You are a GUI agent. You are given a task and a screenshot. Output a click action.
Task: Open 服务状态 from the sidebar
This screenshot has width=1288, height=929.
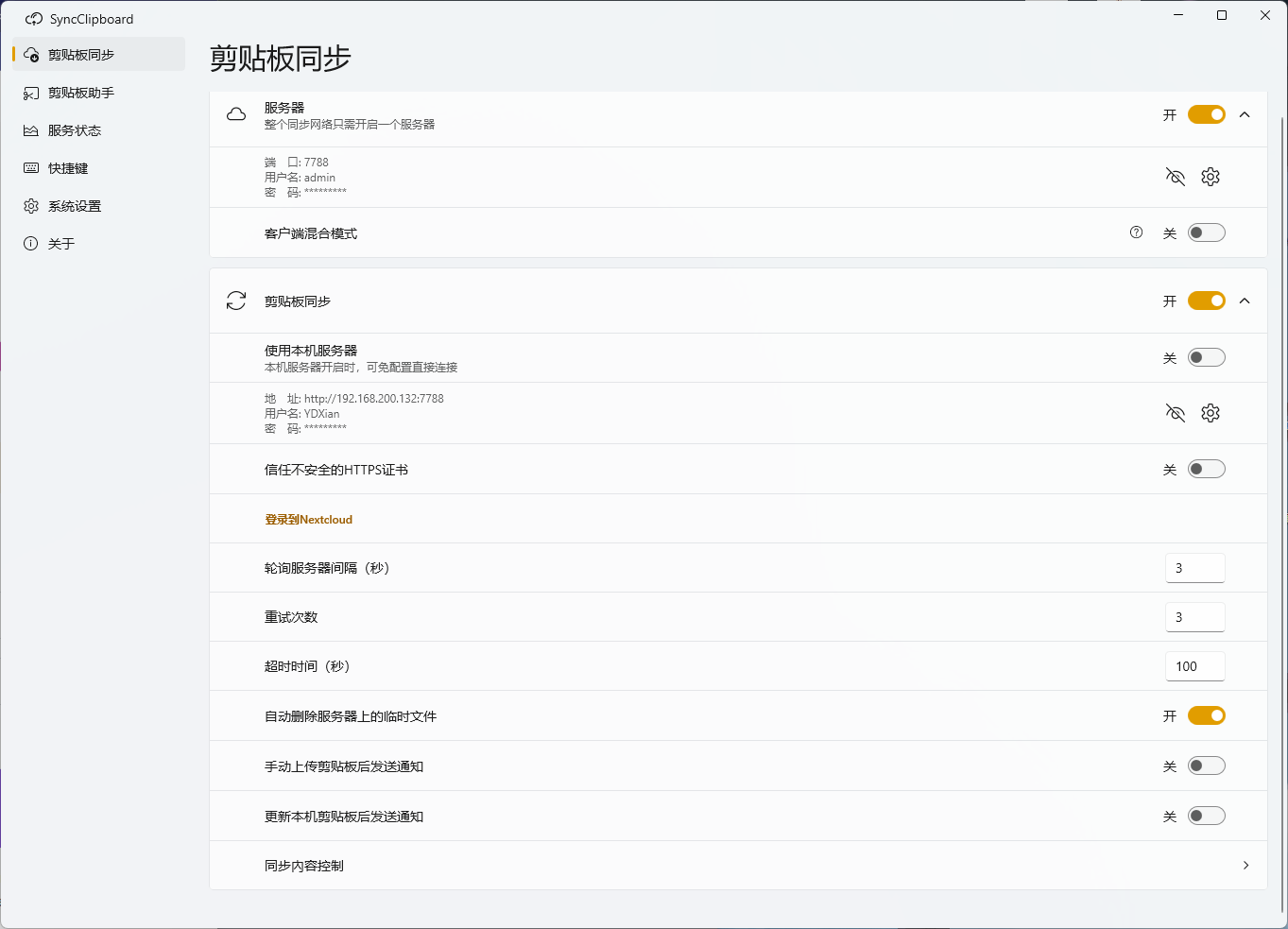click(74, 129)
